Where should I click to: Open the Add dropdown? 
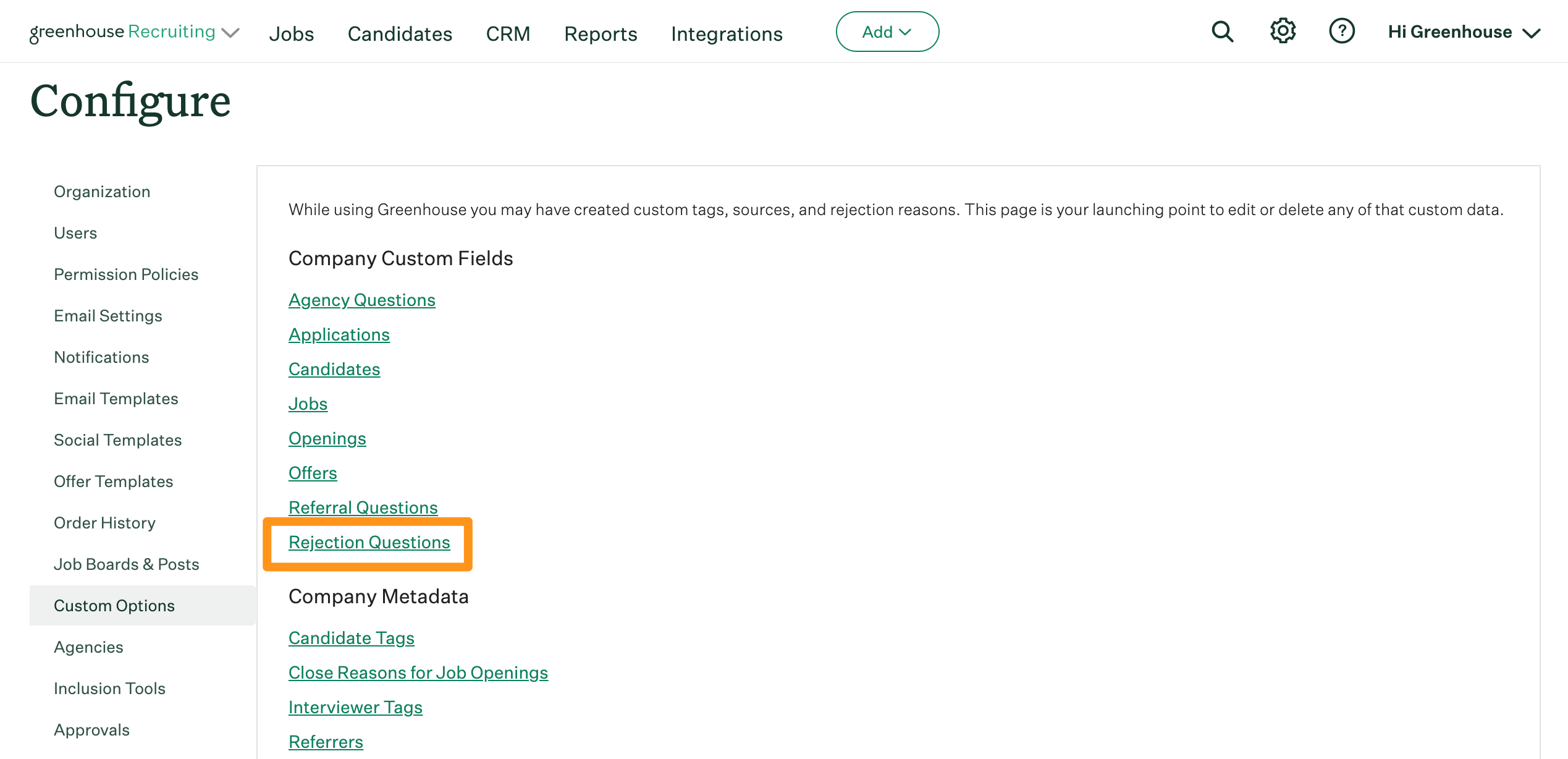887,32
